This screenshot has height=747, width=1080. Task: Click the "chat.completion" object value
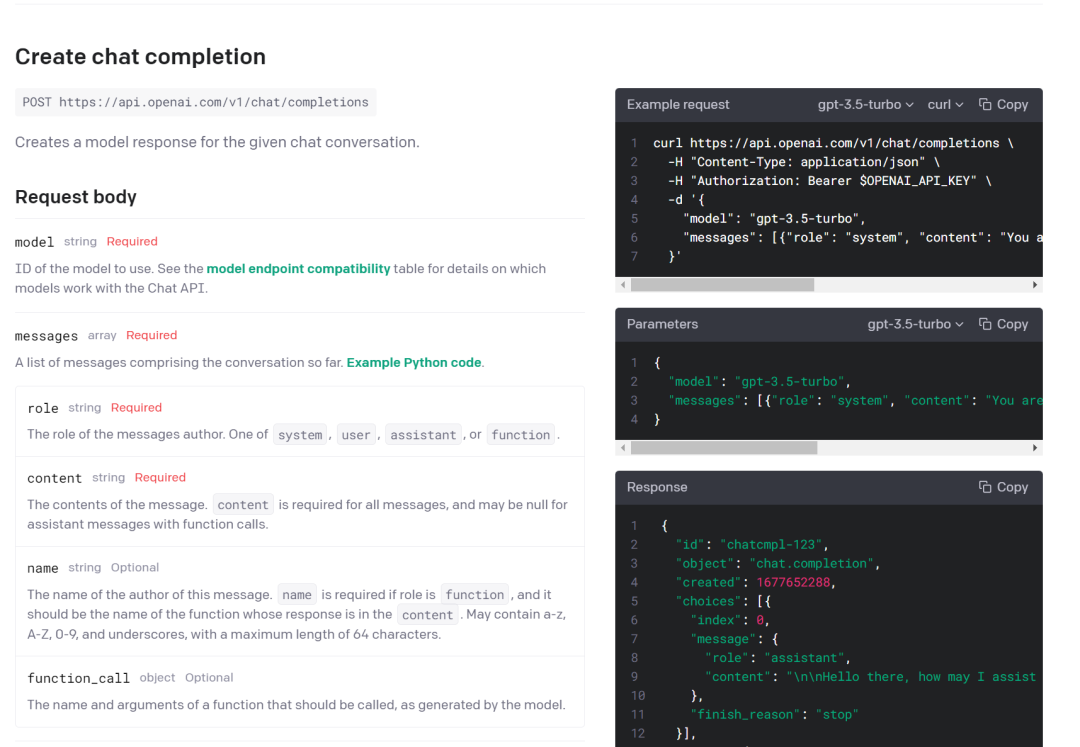(x=812, y=564)
